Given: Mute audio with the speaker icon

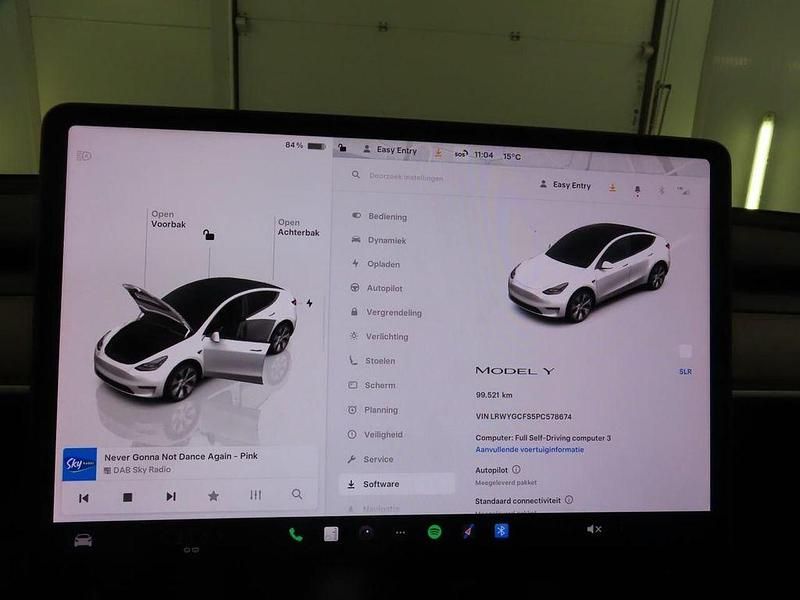Looking at the screenshot, I should point(596,527).
